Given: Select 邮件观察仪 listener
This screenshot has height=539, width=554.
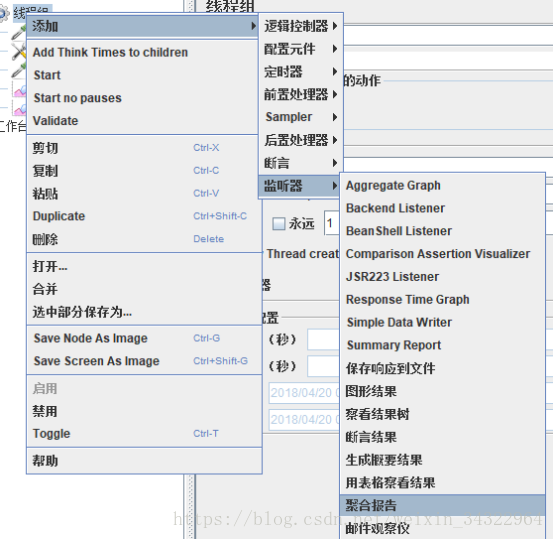Looking at the screenshot, I should point(443,528).
